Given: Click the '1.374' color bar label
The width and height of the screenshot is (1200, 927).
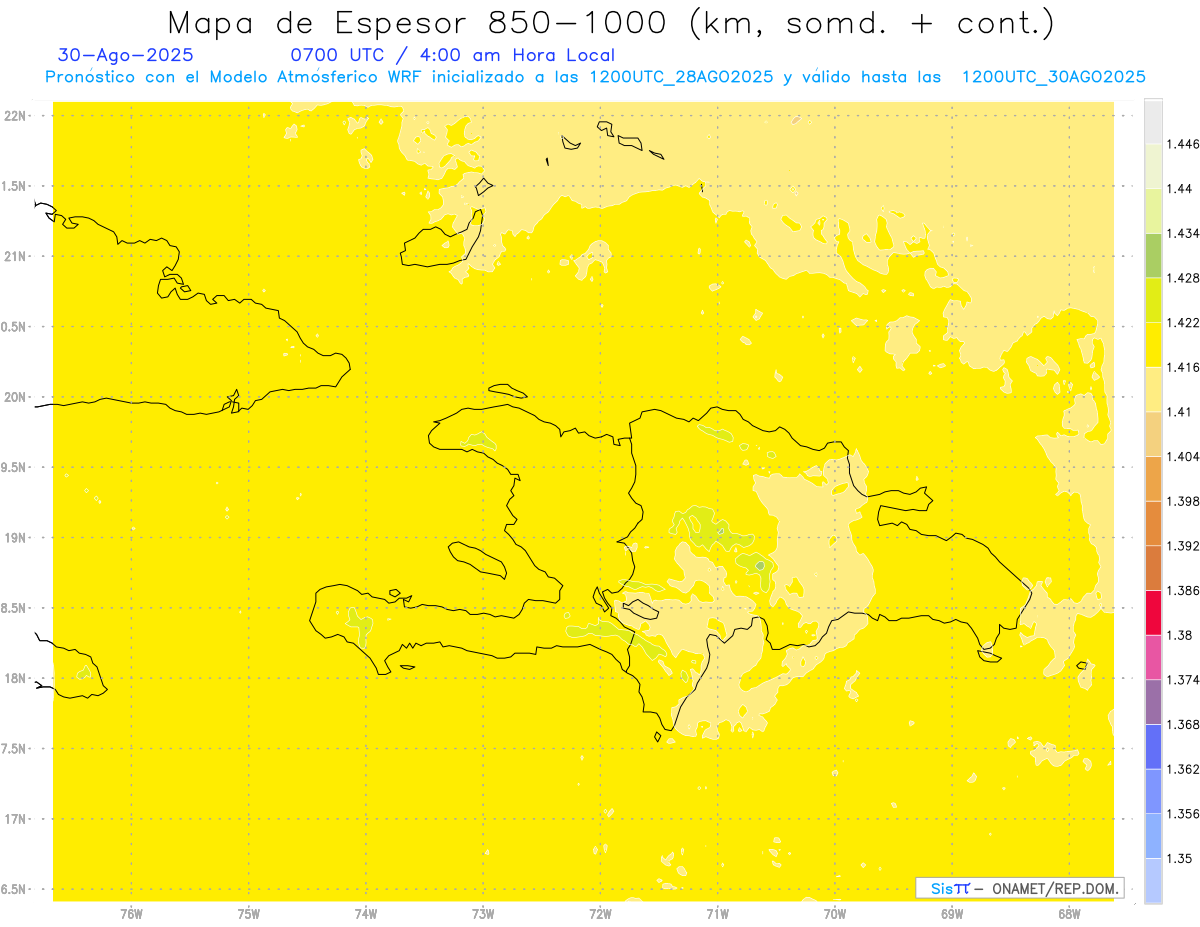Looking at the screenshot, I should click(1183, 679).
